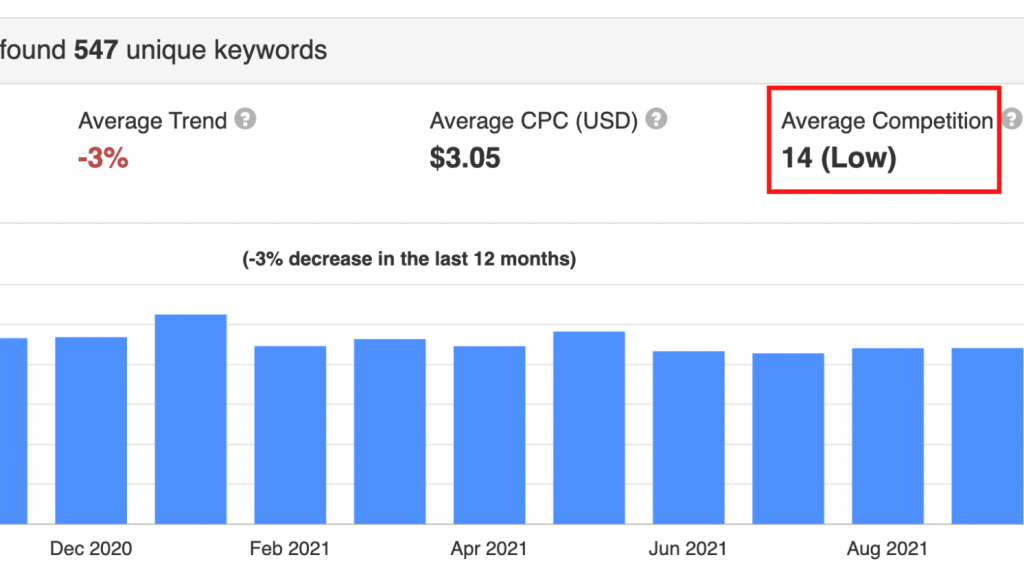This screenshot has width=1024, height=579.
Task: Click the bar between Apr and Jun 2021
Action: pyautogui.click(x=589, y=428)
